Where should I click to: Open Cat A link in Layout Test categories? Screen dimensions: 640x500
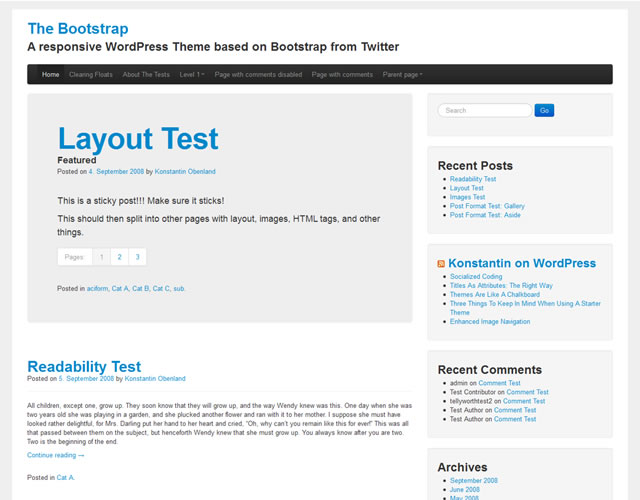120,289
